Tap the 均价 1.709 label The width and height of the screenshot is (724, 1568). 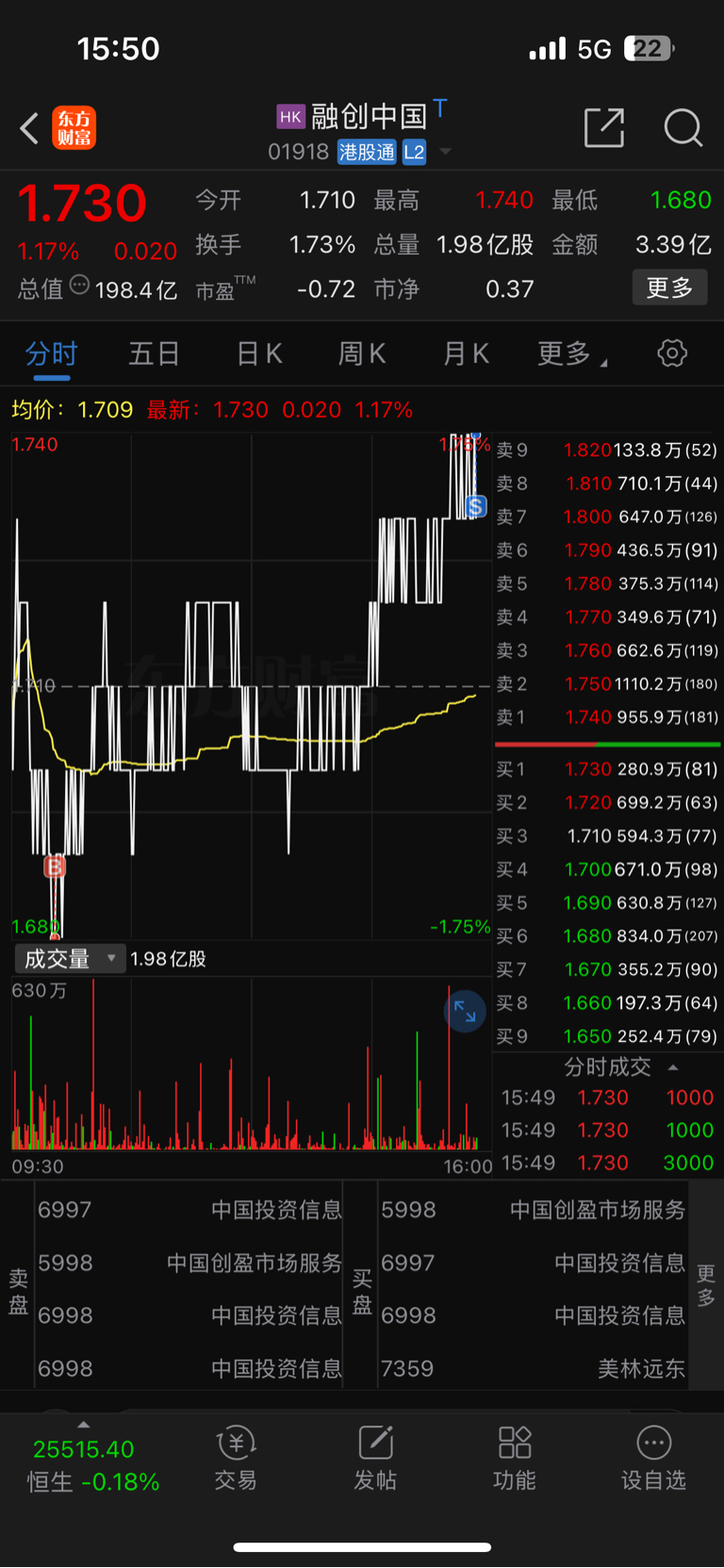click(72, 410)
